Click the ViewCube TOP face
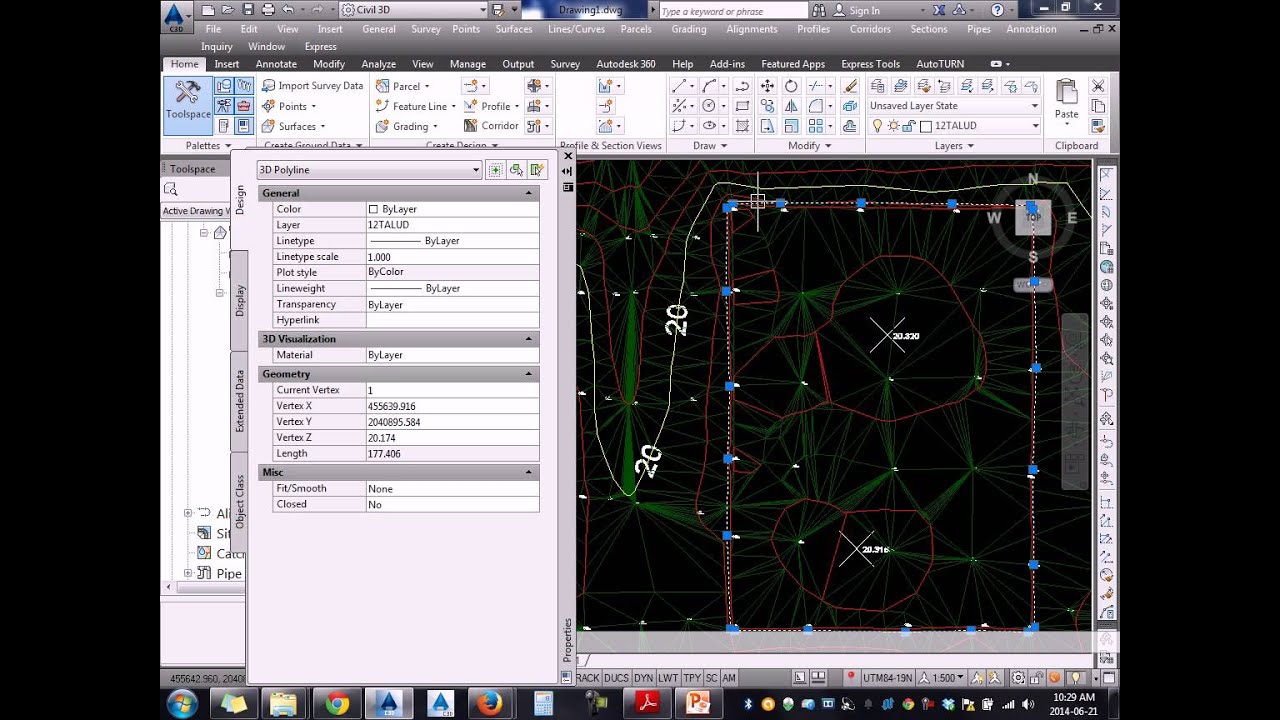Image resolution: width=1280 pixels, height=720 pixels. [1033, 217]
